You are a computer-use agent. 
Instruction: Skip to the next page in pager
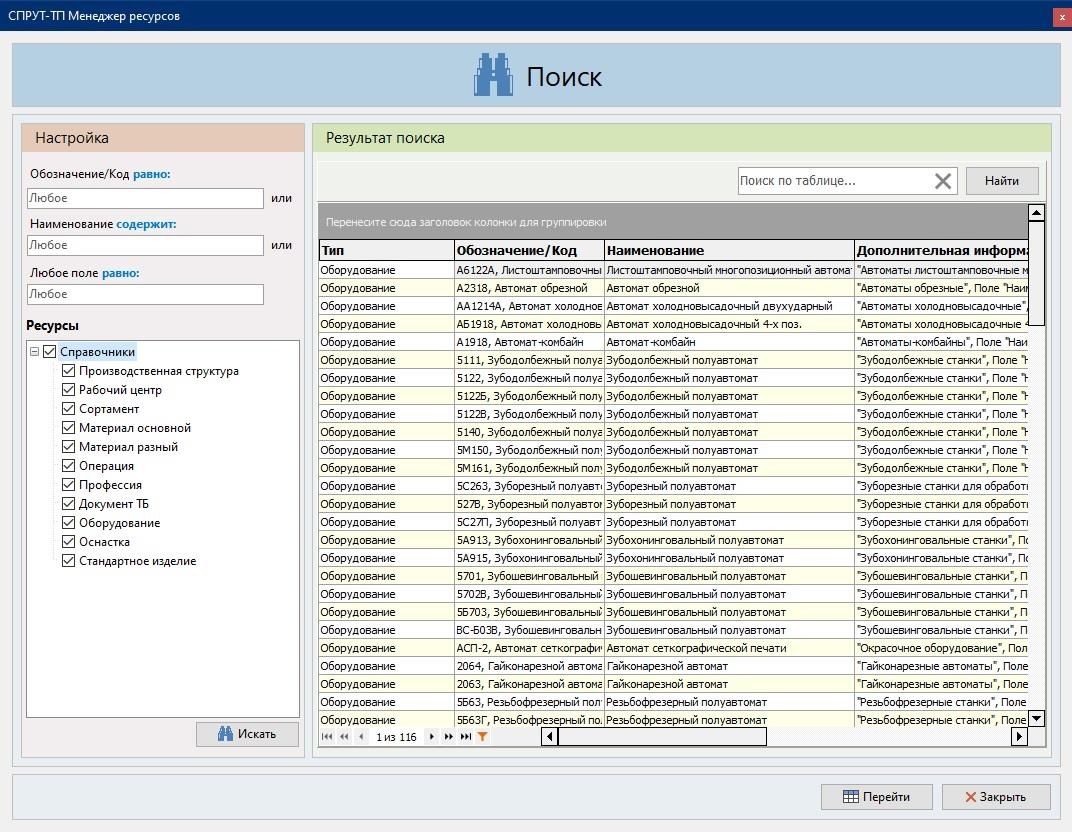[x=448, y=737]
